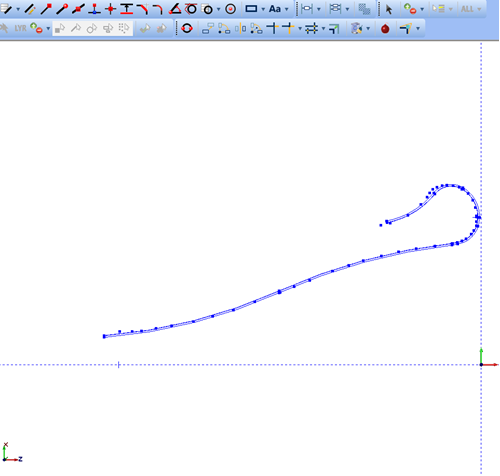The width and height of the screenshot is (500, 476).
Task: Pick the tangent circle tool
Action: click(191, 9)
